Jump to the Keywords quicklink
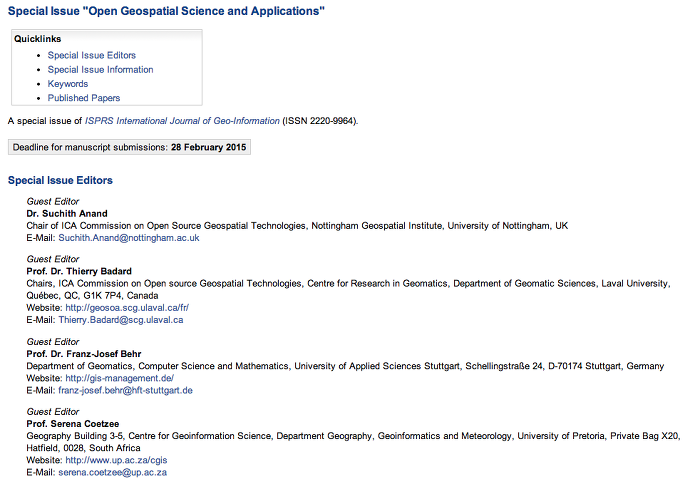Viewport: 700px width, 479px height. pos(68,84)
